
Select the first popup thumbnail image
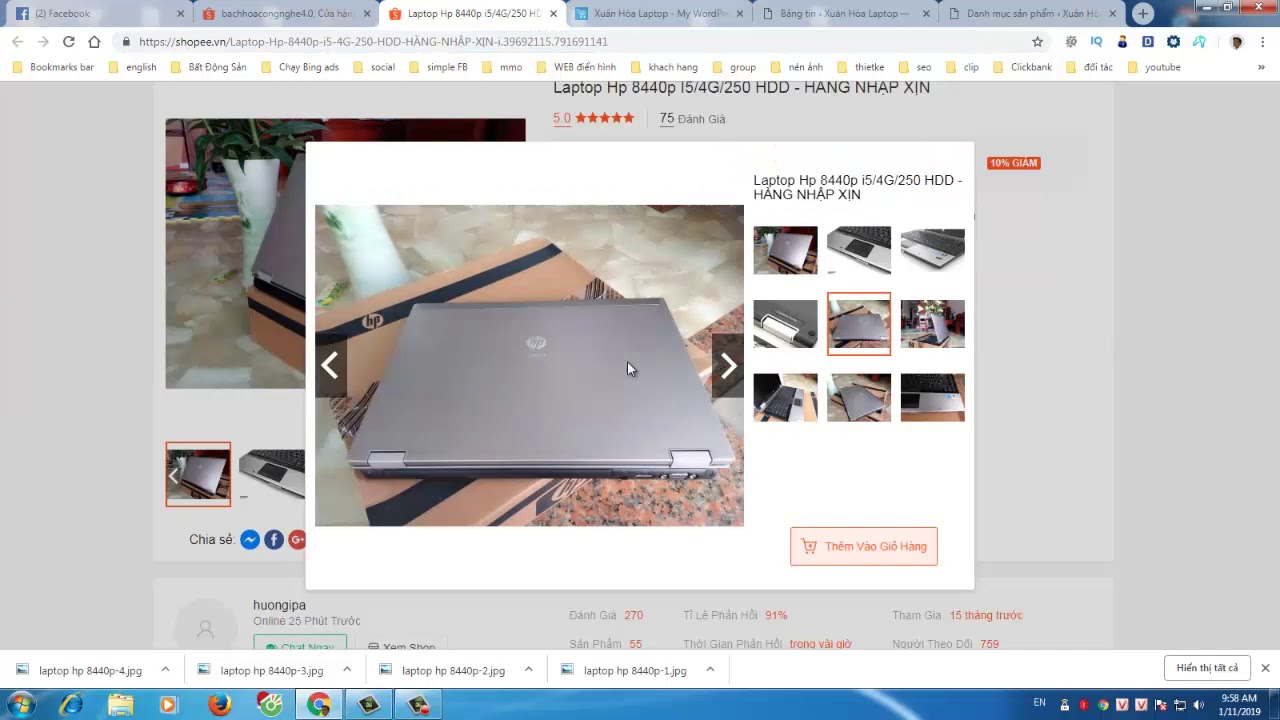(785, 250)
